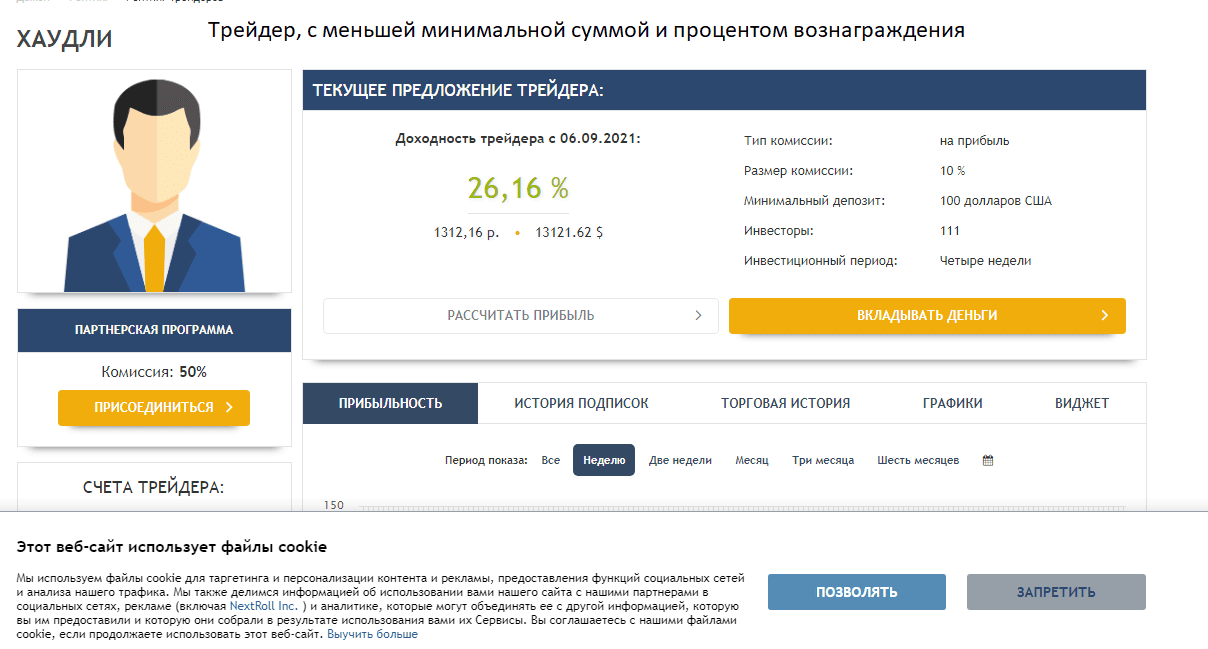
Task: Open the calendar date picker icon
Action: [988, 460]
